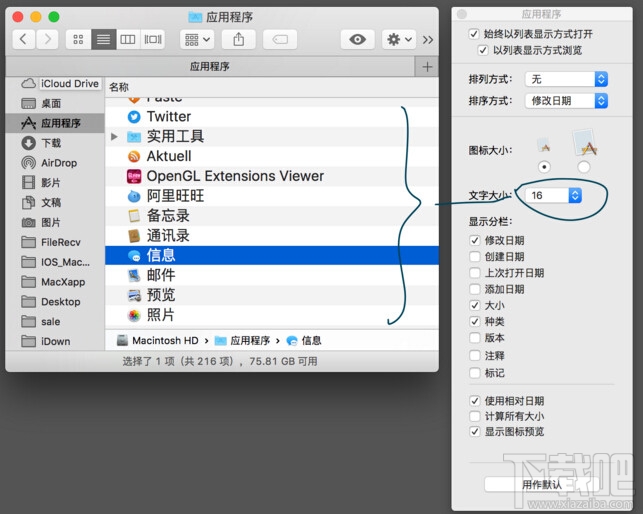The width and height of the screenshot is (643, 514).
Task: Toggle 以列表显示方式浏览 checkbox
Action: click(x=483, y=50)
